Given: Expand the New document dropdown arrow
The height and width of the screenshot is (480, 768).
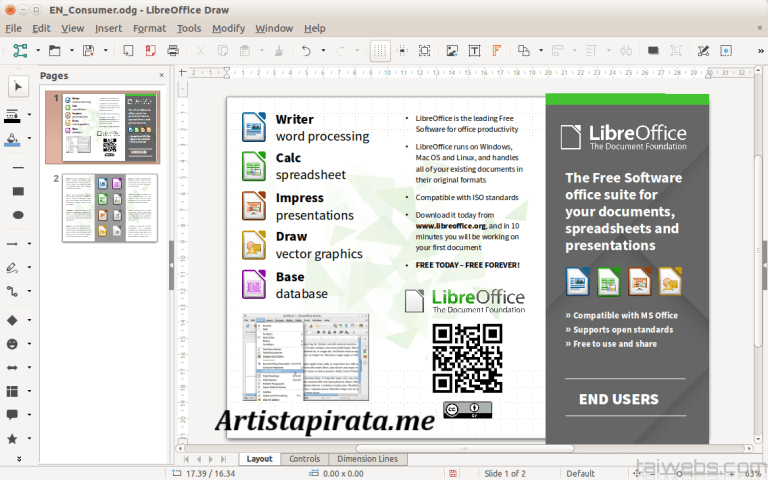Looking at the screenshot, I should (x=38, y=50).
